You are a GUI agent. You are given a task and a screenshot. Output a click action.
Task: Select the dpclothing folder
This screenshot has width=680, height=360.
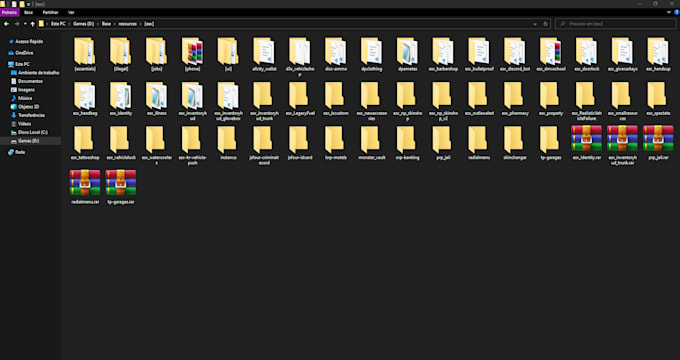coord(372,54)
